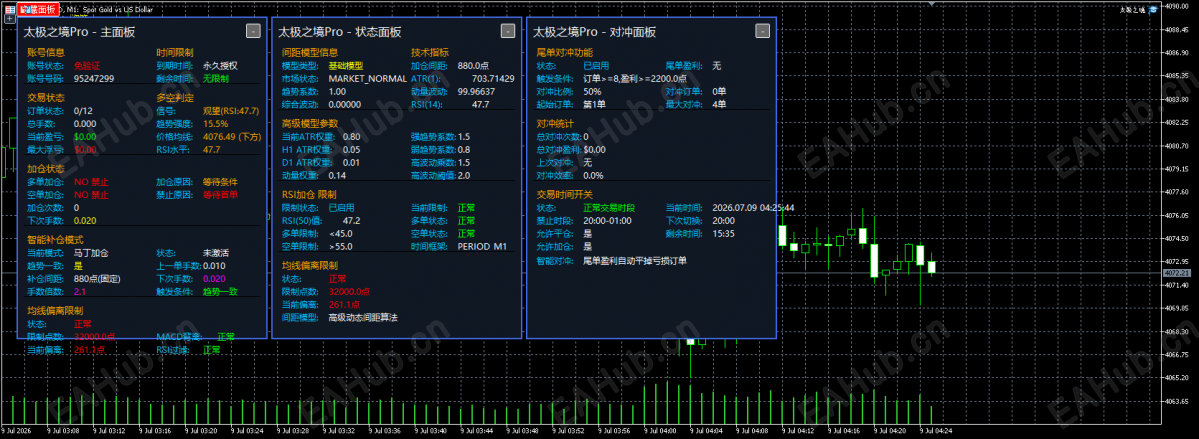Click the 等待条件 add-position reason
The height and width of the screenshot is (439, 1199).
tap(220, 182)
